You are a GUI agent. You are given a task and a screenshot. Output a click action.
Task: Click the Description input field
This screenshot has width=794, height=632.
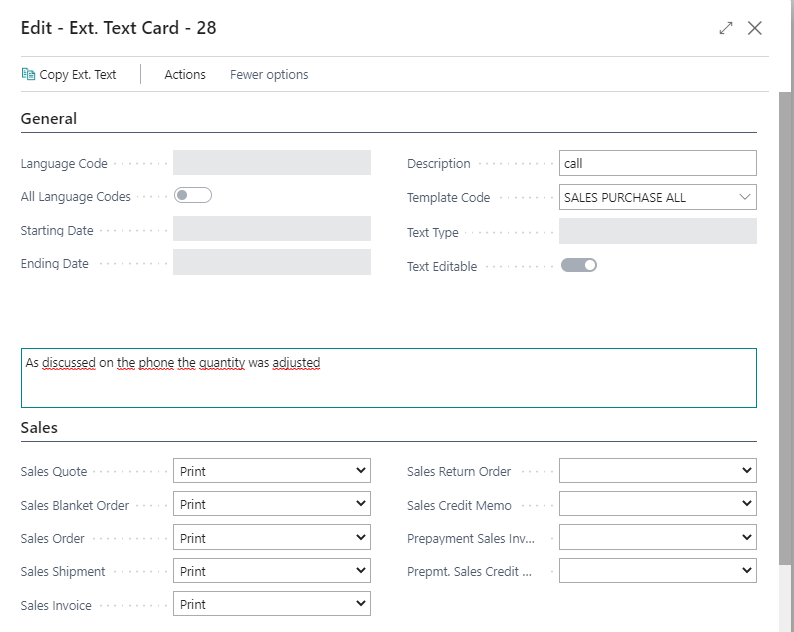coord(658,163)
